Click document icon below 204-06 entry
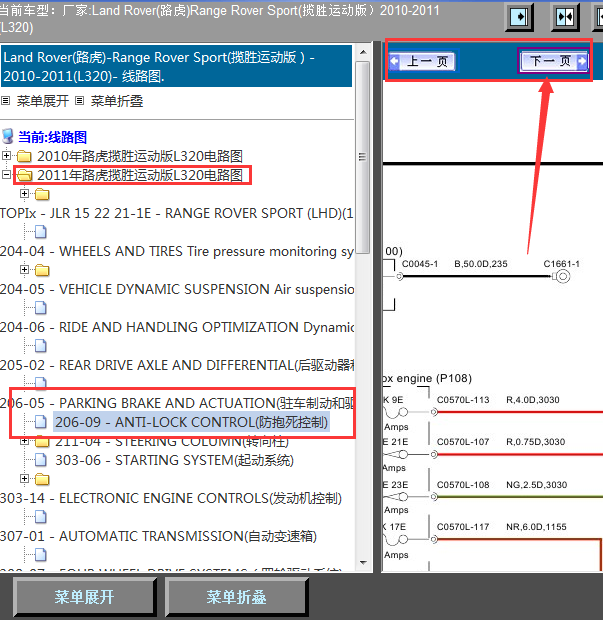The width and height of the screenshot is (603, 620). (41, 346)
